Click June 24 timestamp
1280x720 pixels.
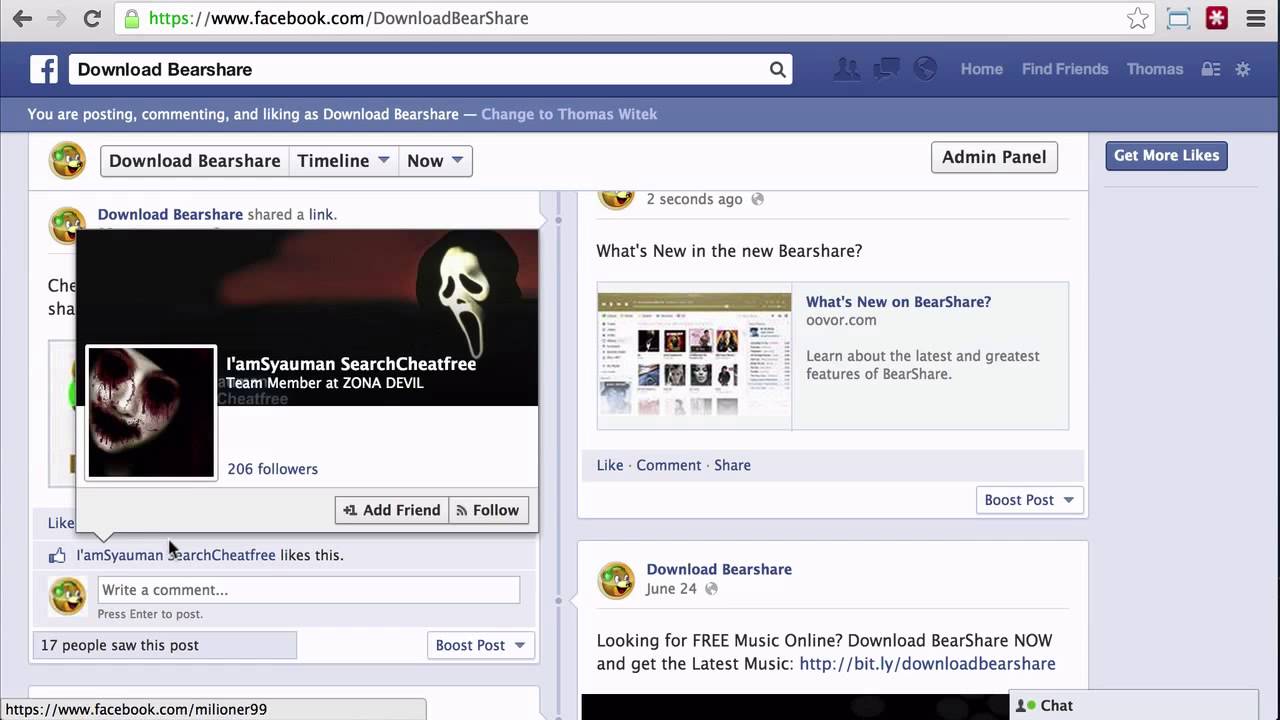click(671, 589)
